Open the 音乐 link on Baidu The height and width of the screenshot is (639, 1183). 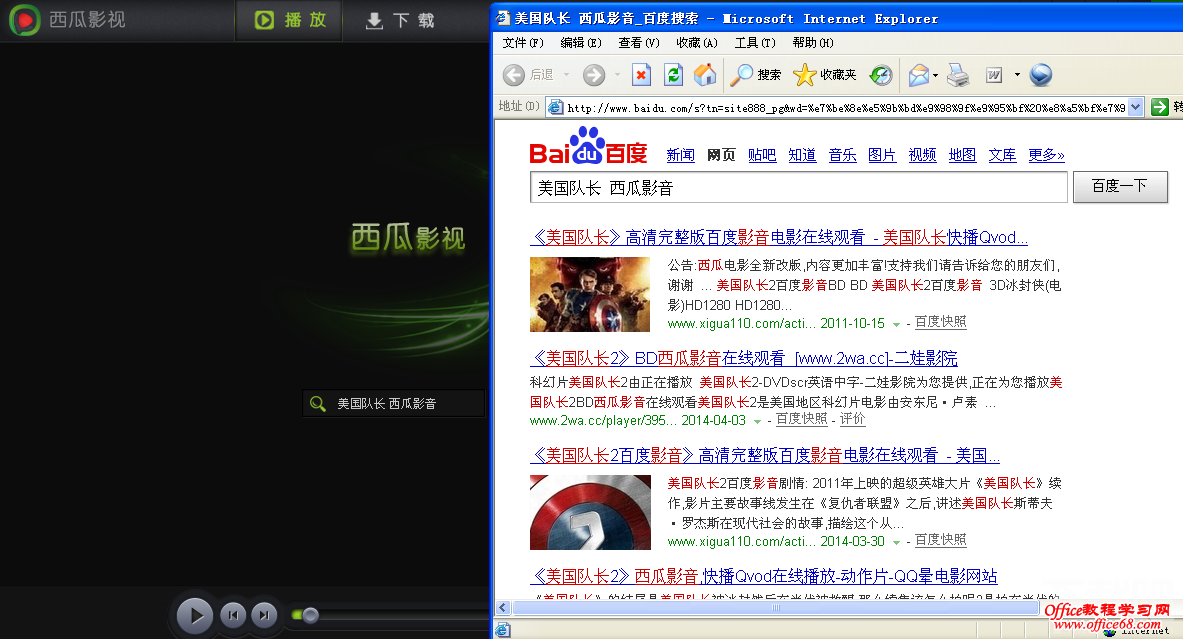842,155
